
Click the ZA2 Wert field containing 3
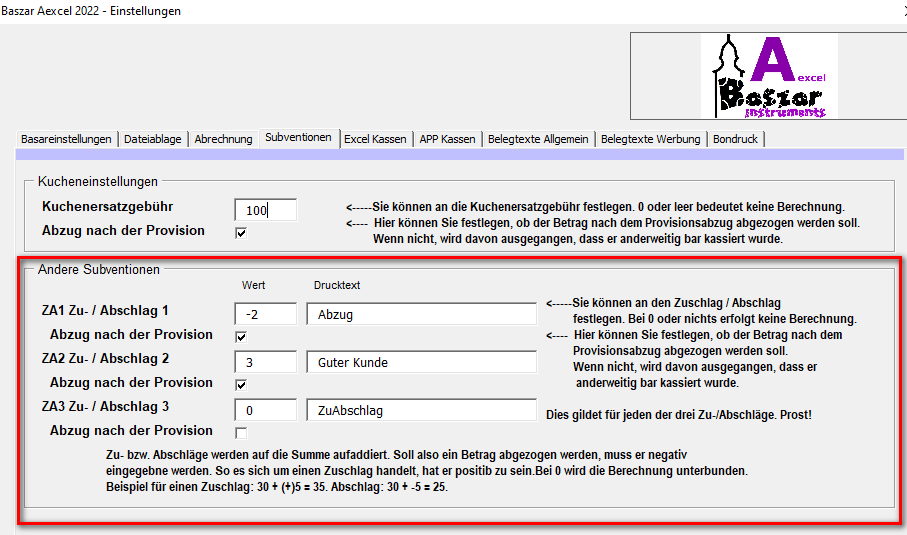(x=266, y=362)
